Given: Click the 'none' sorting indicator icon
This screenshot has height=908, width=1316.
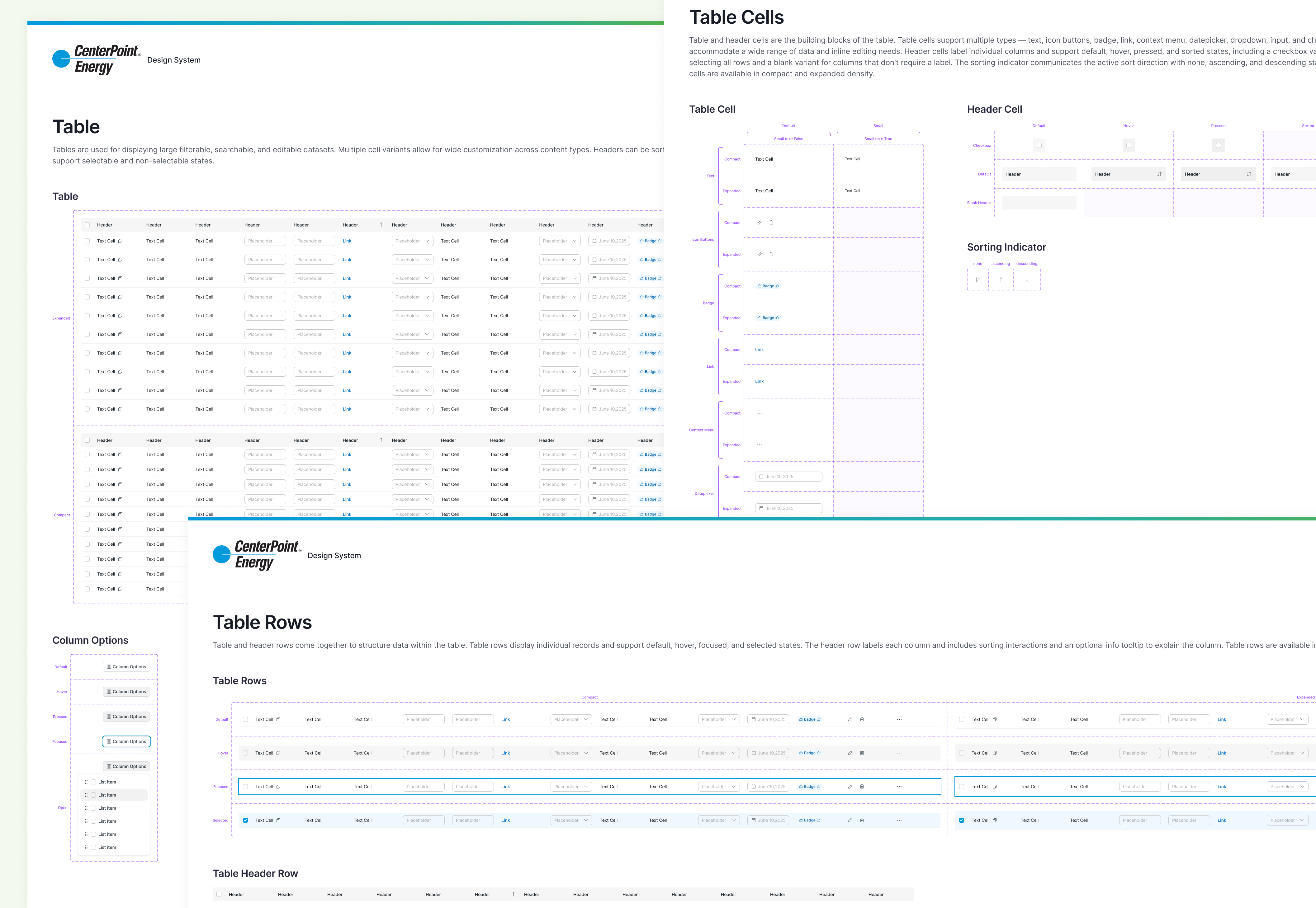Looking at the screenshot, I should tap(978, 279).
